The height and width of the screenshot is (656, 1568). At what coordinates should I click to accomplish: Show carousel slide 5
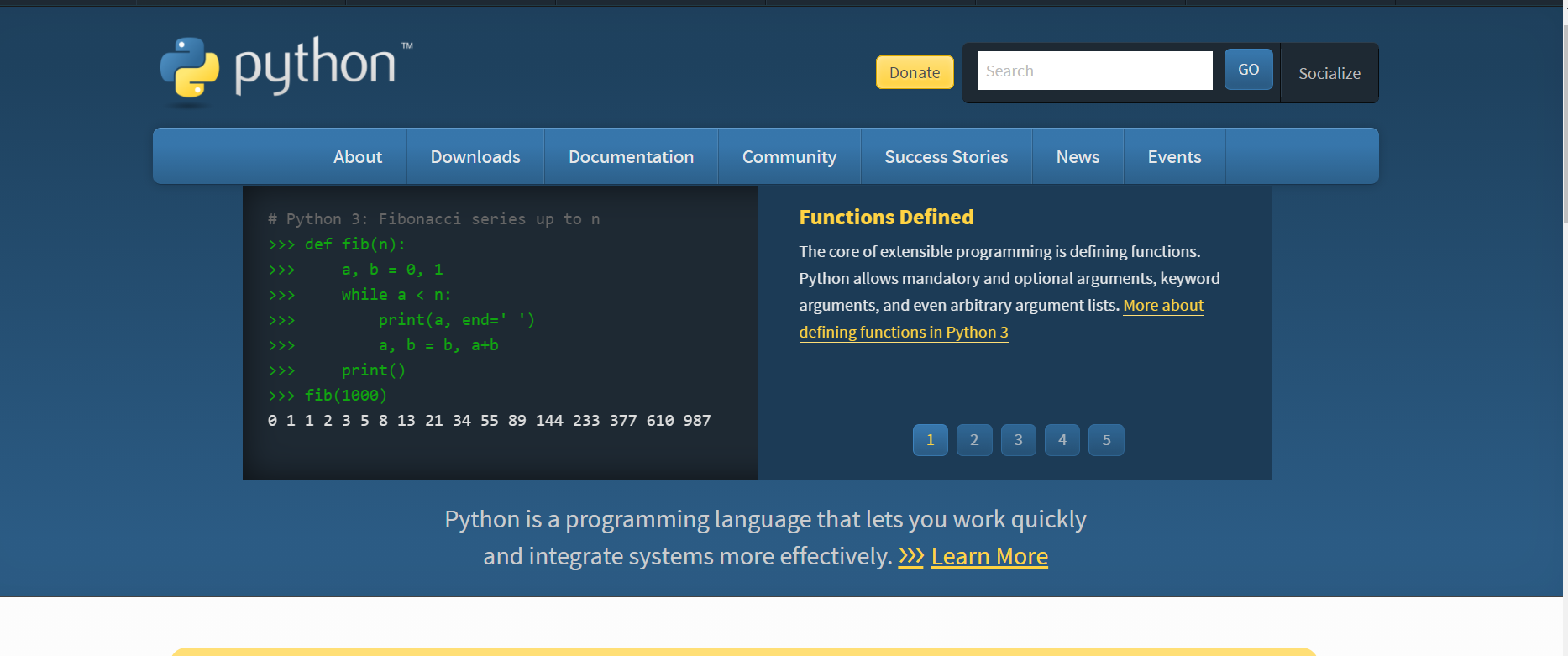point(1106,440)
